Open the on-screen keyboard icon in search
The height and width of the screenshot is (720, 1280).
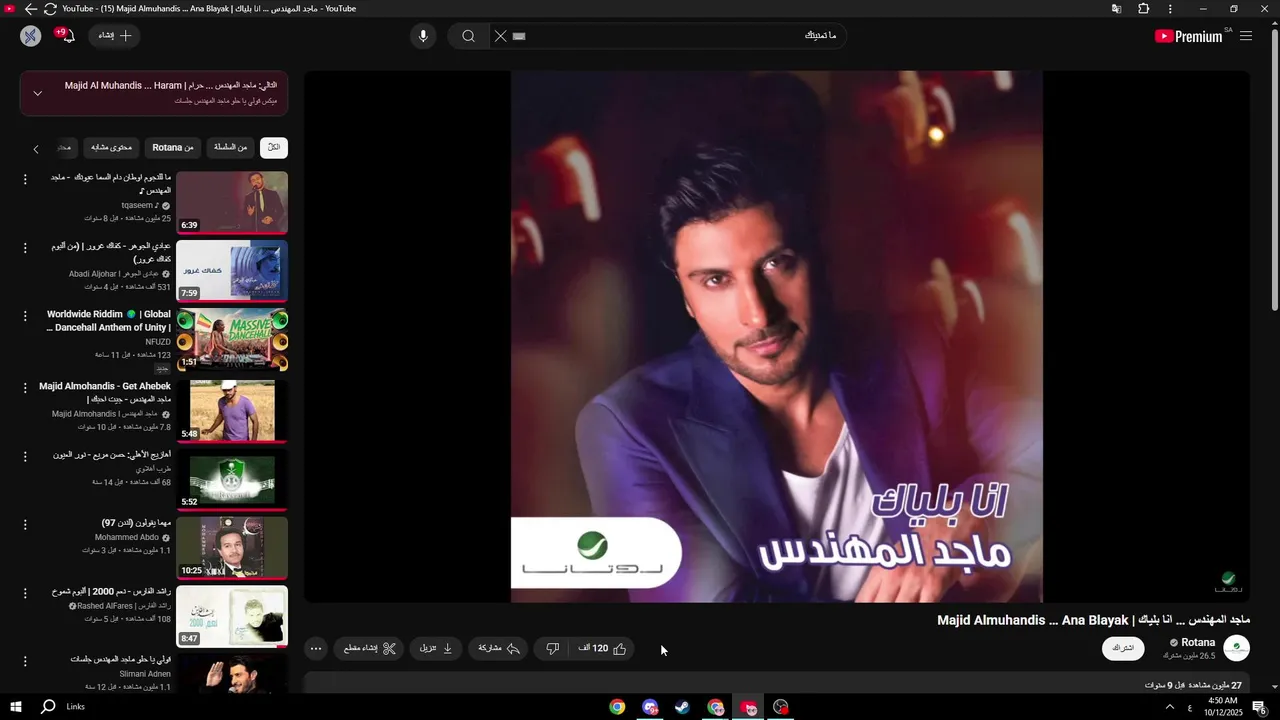519,36
